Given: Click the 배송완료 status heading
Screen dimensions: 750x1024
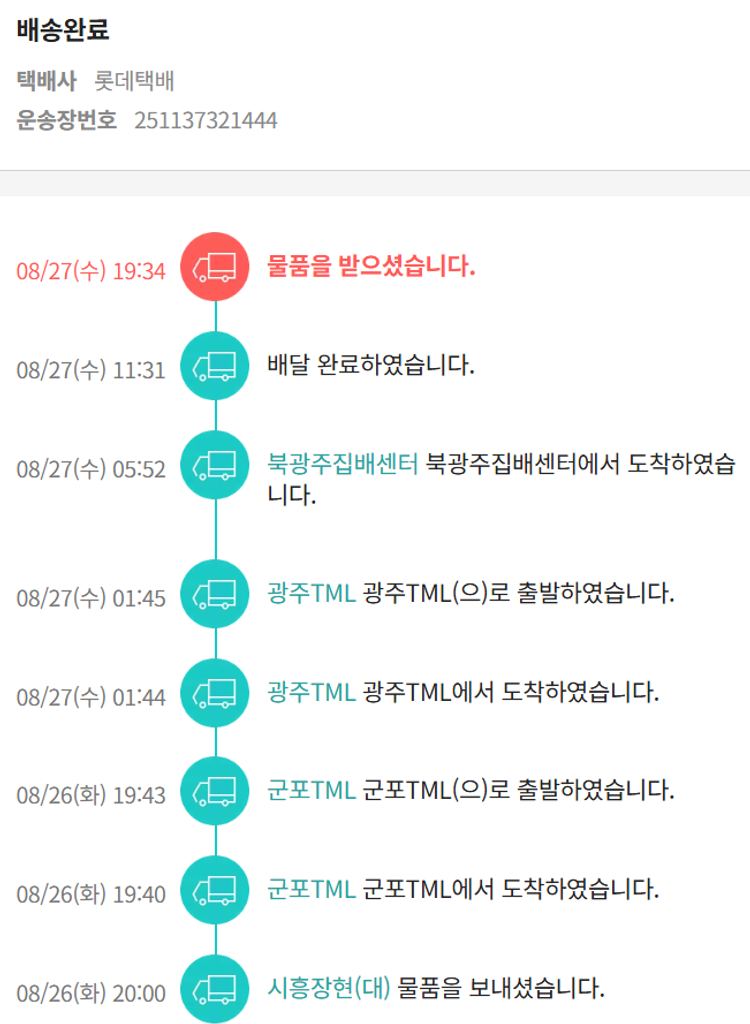Looking at the screenshot, I should 63,30.
